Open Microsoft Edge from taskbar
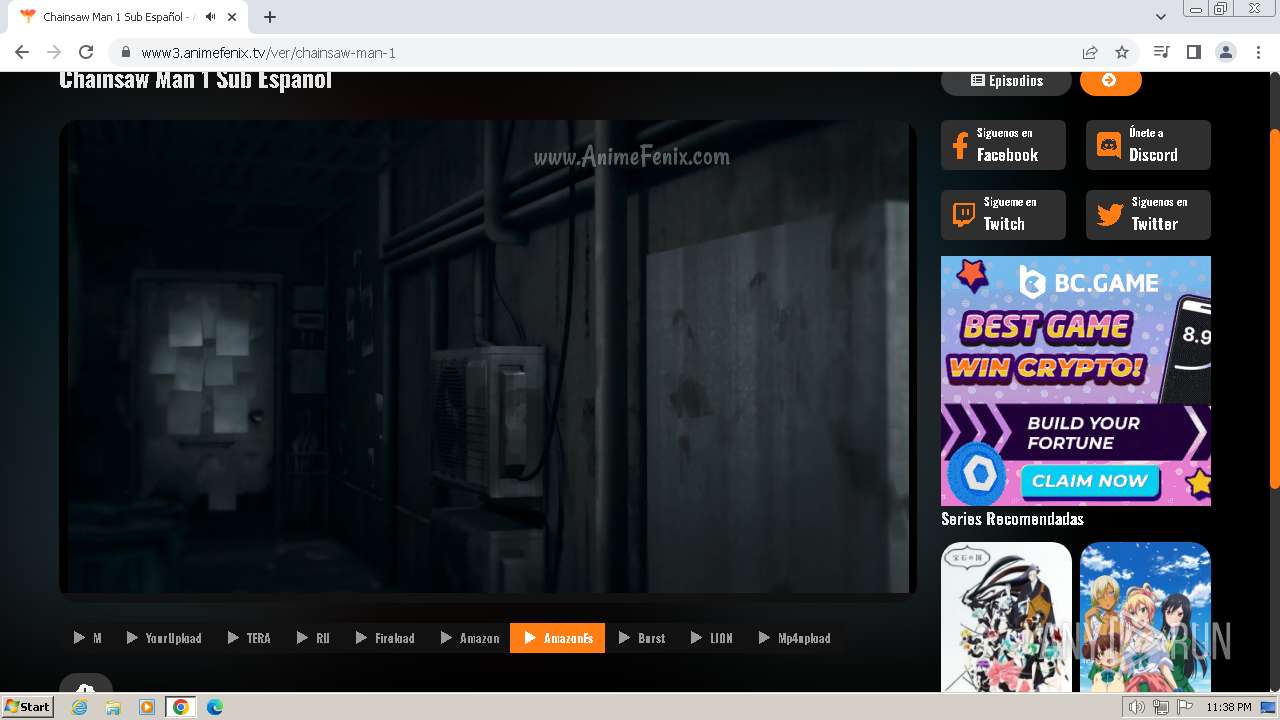 tap(215, 707)
